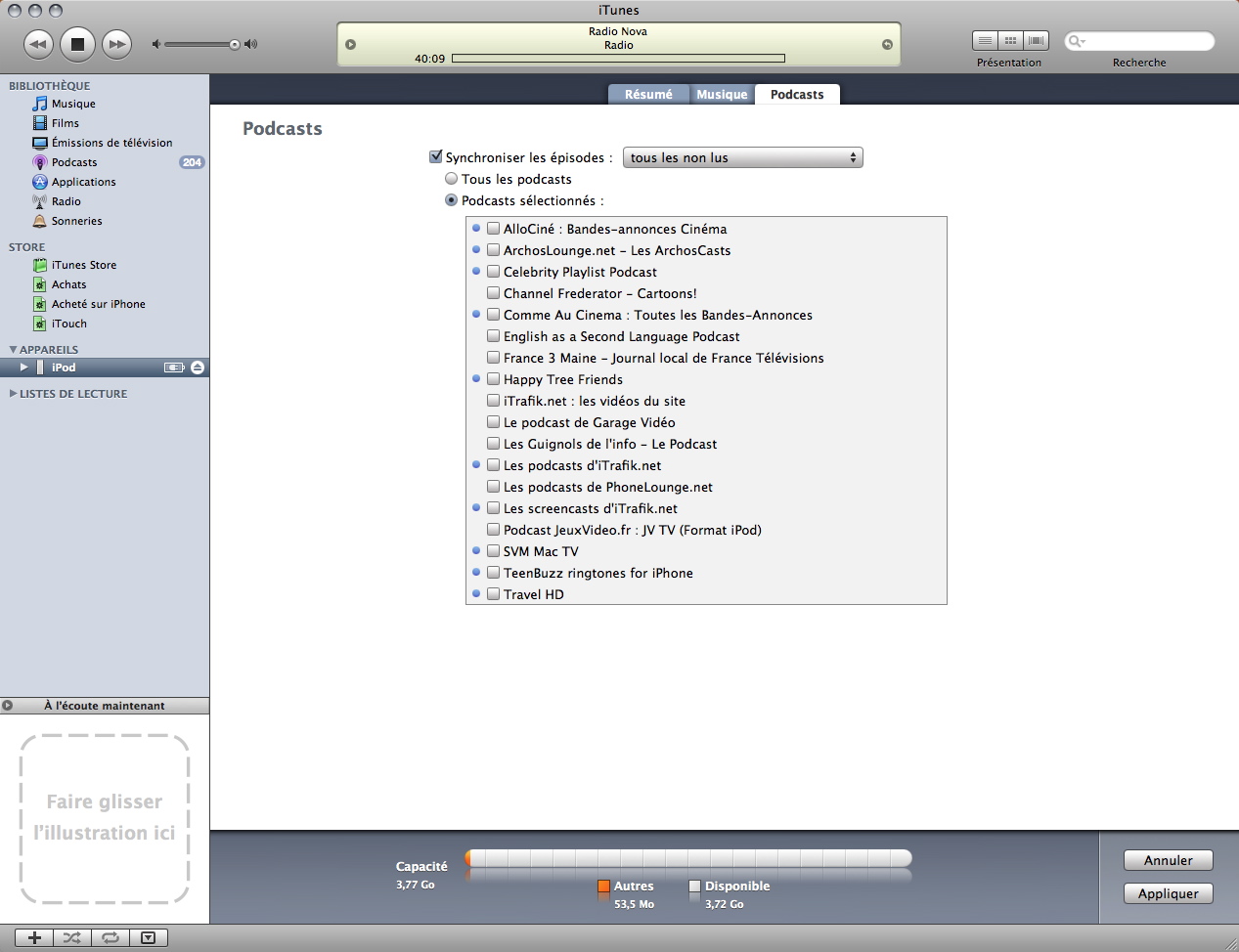Image resolution: width=1239 pixels, height=952 pixels.
Task: Switch to list view presentation
Action: coord(985,40)
